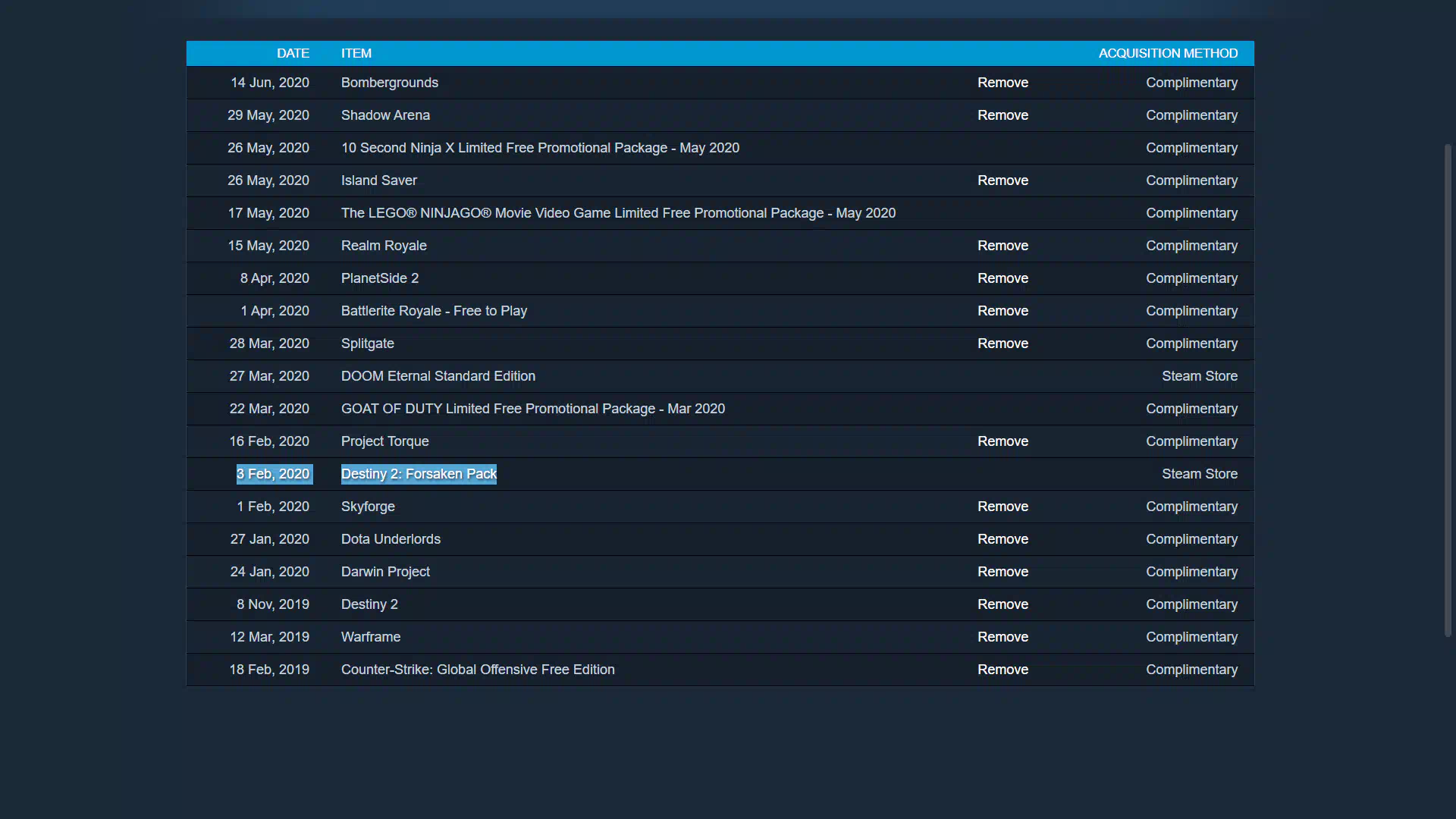Click the ITEM column header
Screen dimensions: 1456x819
[356, 53]
